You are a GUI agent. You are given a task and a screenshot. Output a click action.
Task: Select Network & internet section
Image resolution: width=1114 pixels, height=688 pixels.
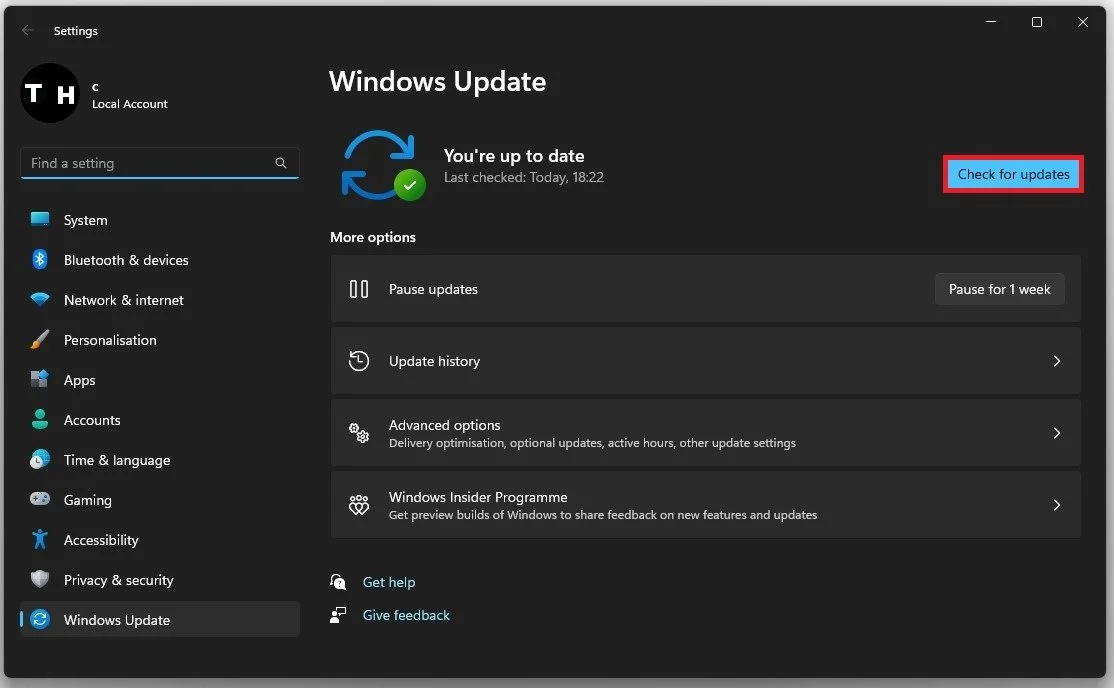tap(160, 299)
